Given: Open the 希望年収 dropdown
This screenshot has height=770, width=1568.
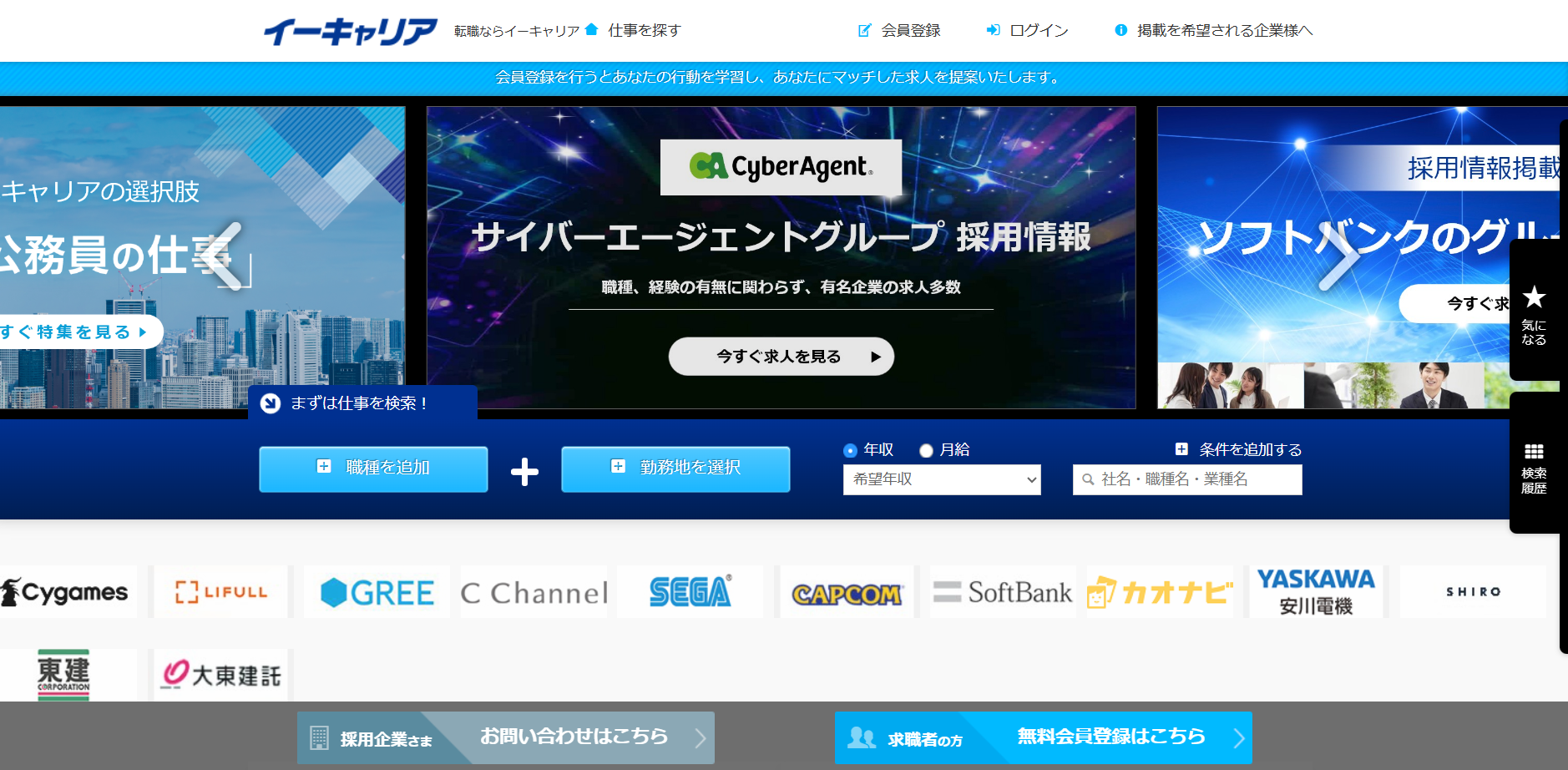Looking at the screenshot, I should (942, 479).
